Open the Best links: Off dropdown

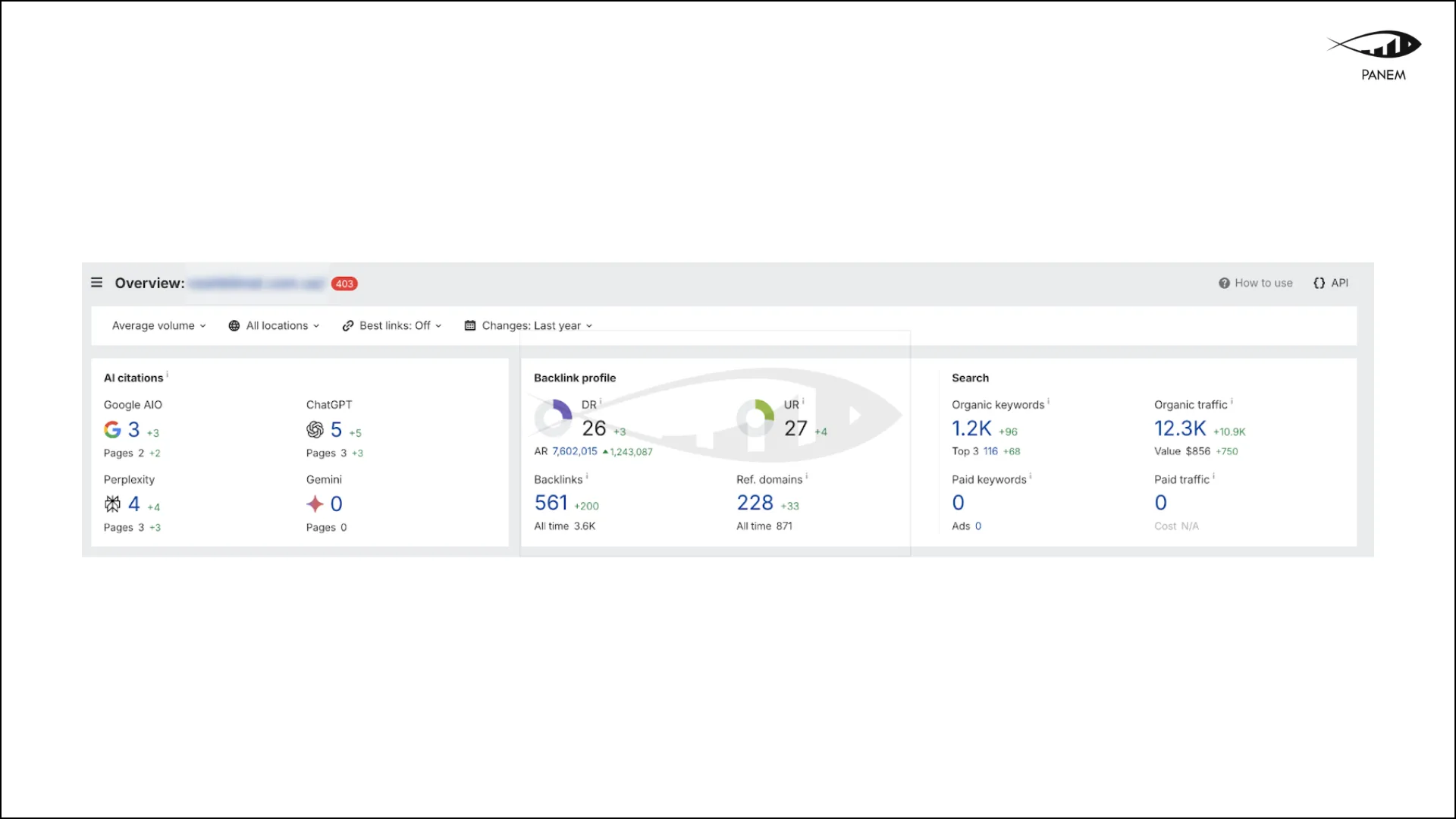click(392, 325)
